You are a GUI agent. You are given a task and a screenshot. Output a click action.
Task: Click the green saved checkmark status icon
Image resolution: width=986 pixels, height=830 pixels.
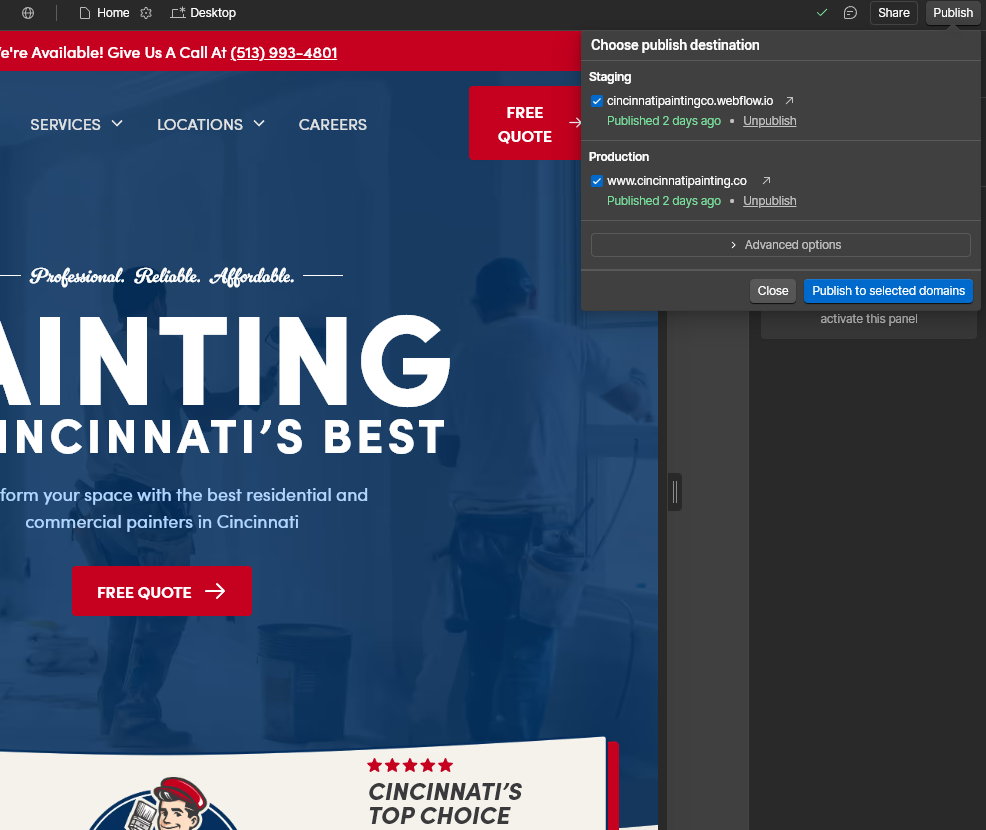pyautogui.click(x=821, y=13)
